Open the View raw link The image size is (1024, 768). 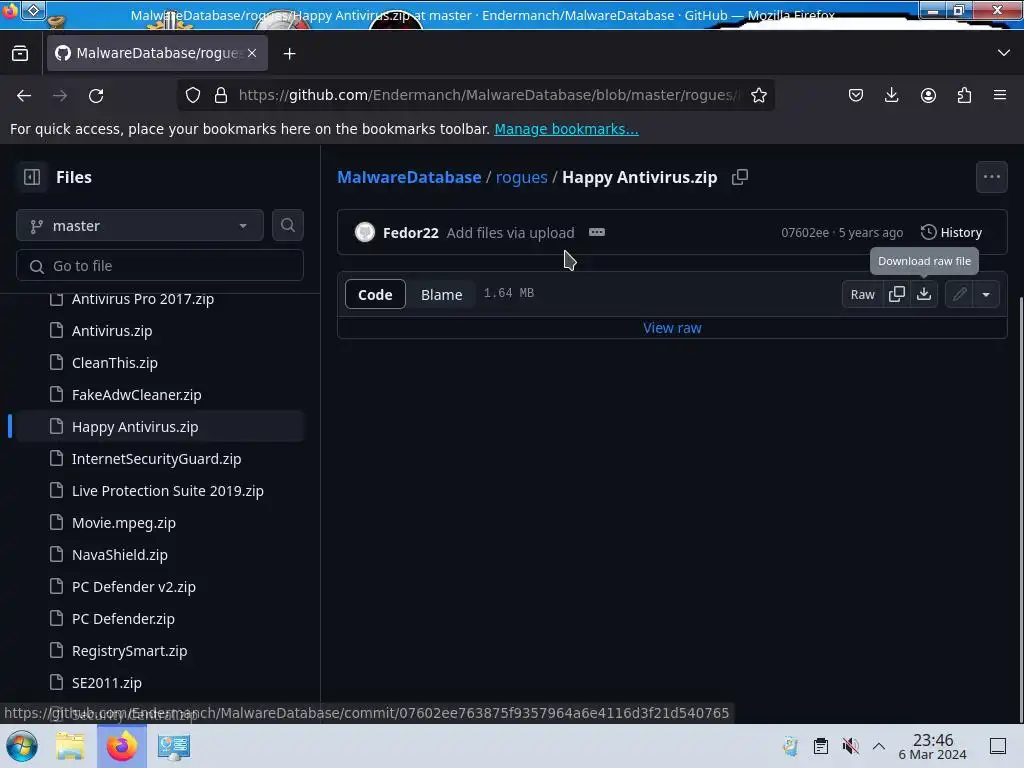coord(672,328)
